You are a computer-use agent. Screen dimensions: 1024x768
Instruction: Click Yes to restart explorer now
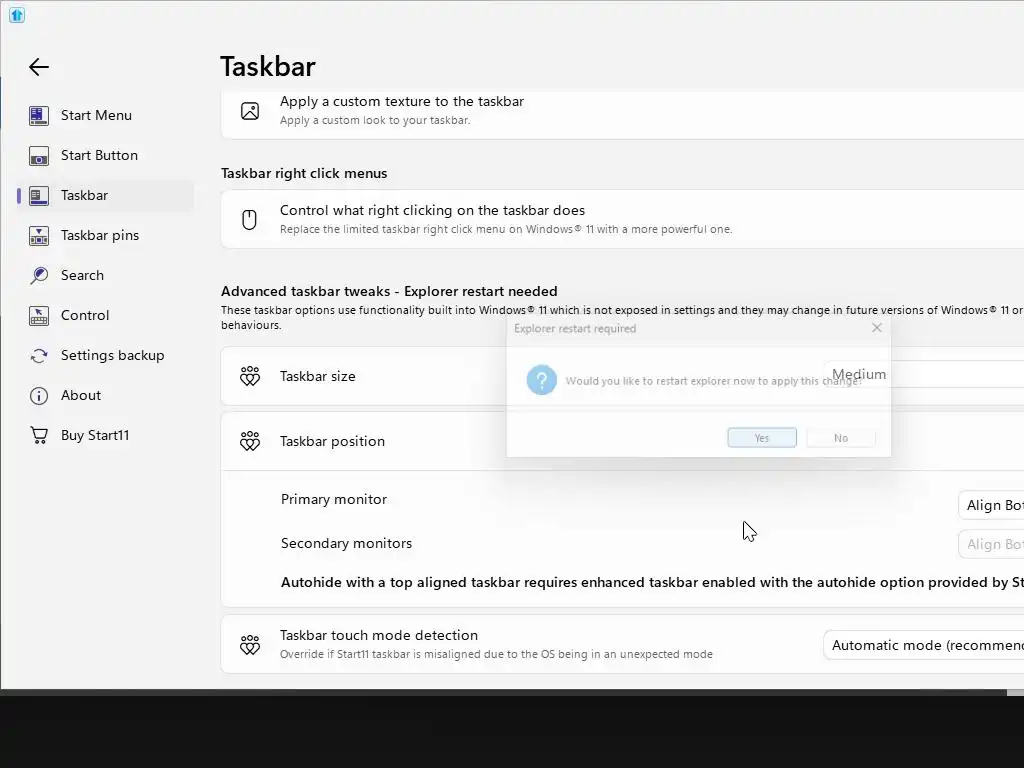click(761, 438)
